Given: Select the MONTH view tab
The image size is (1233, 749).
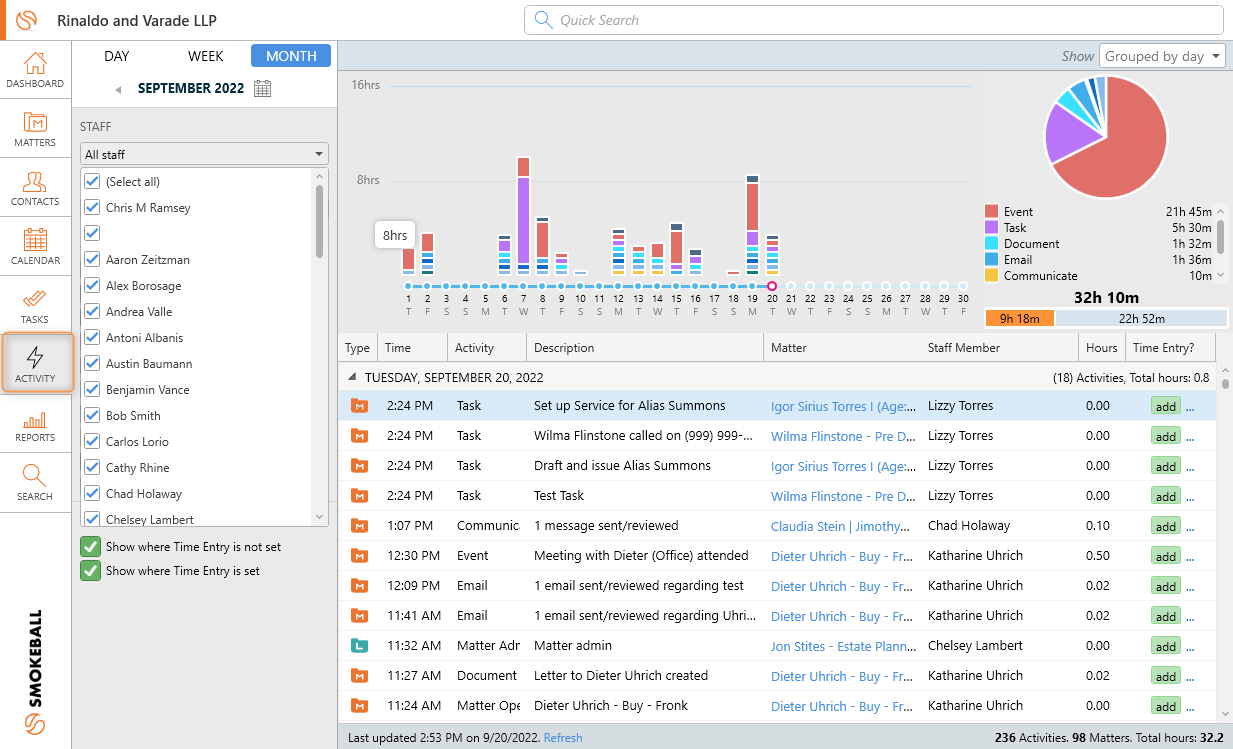Looking at the screenshot, I should [x=291, y=56].
